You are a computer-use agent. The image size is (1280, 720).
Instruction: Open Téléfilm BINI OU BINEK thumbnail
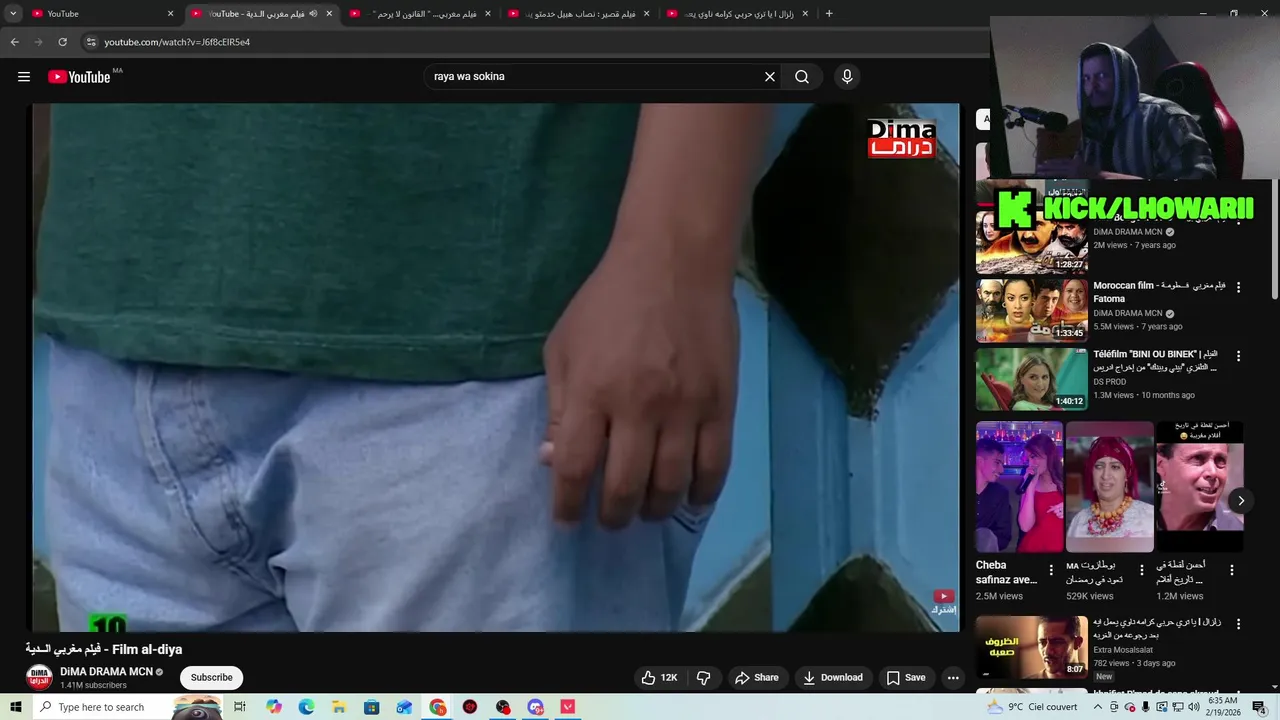(1032, 379)
